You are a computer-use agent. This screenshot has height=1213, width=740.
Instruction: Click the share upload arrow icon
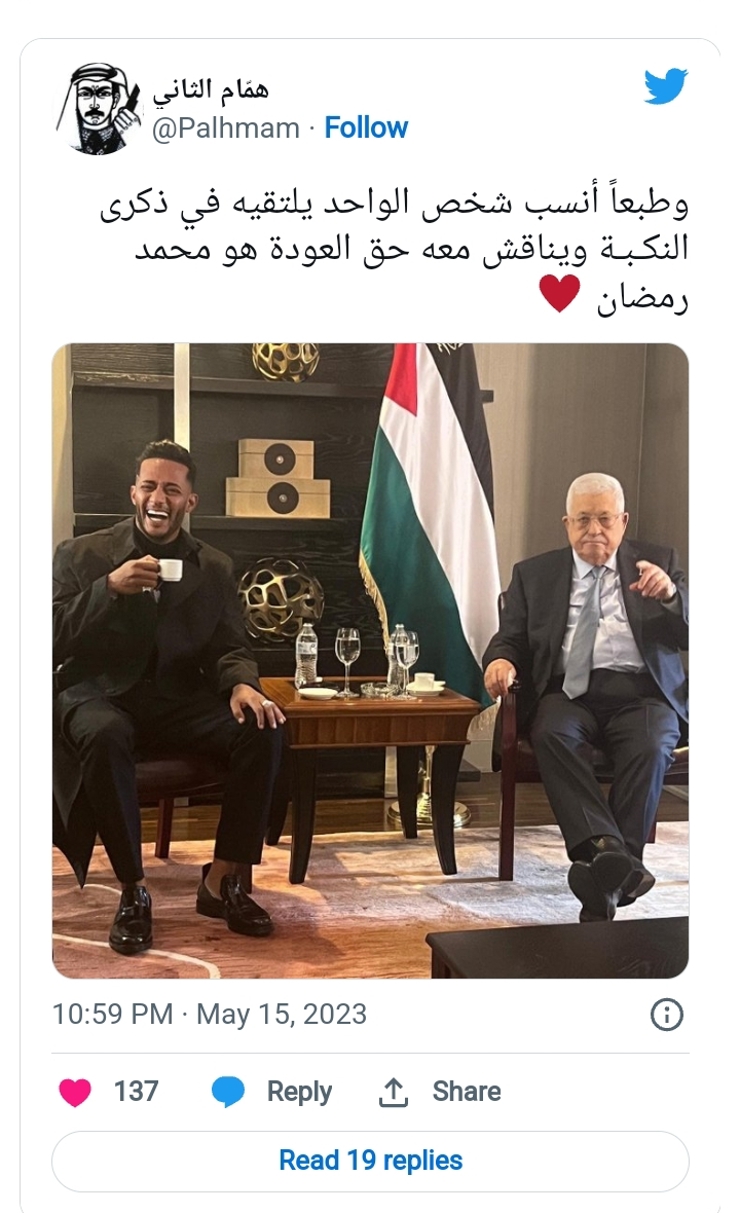click(392, 1092)
